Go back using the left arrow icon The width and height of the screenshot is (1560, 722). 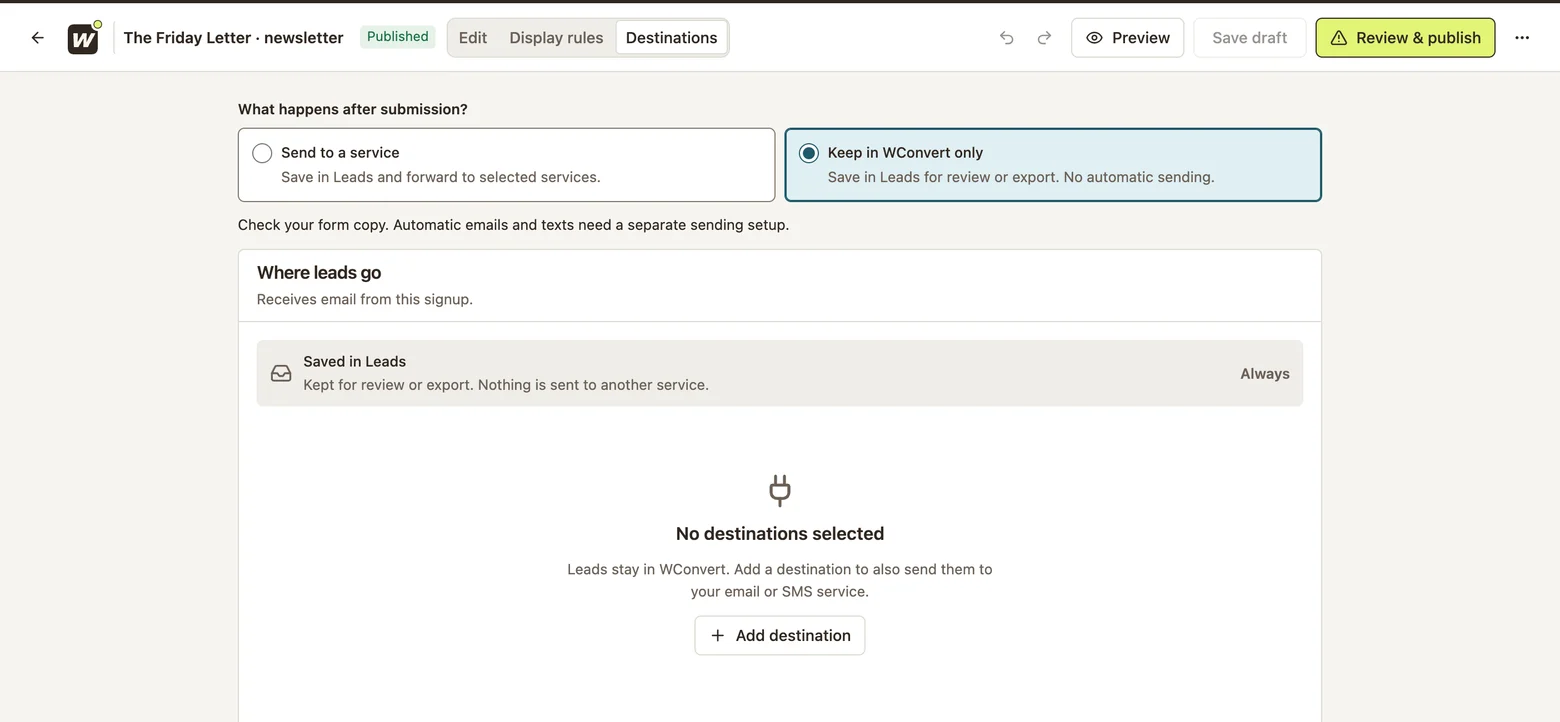[x=37, y=38]
